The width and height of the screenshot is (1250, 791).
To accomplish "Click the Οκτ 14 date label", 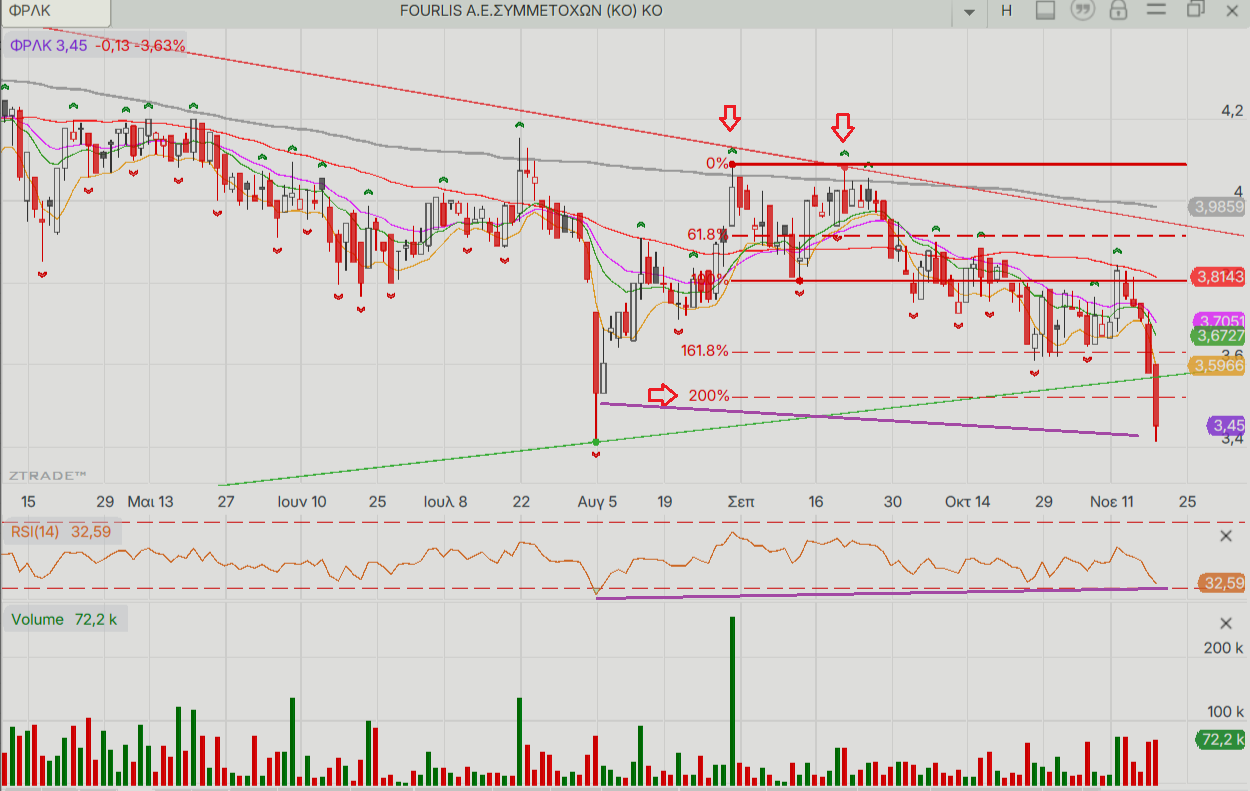I will (968, 501).
